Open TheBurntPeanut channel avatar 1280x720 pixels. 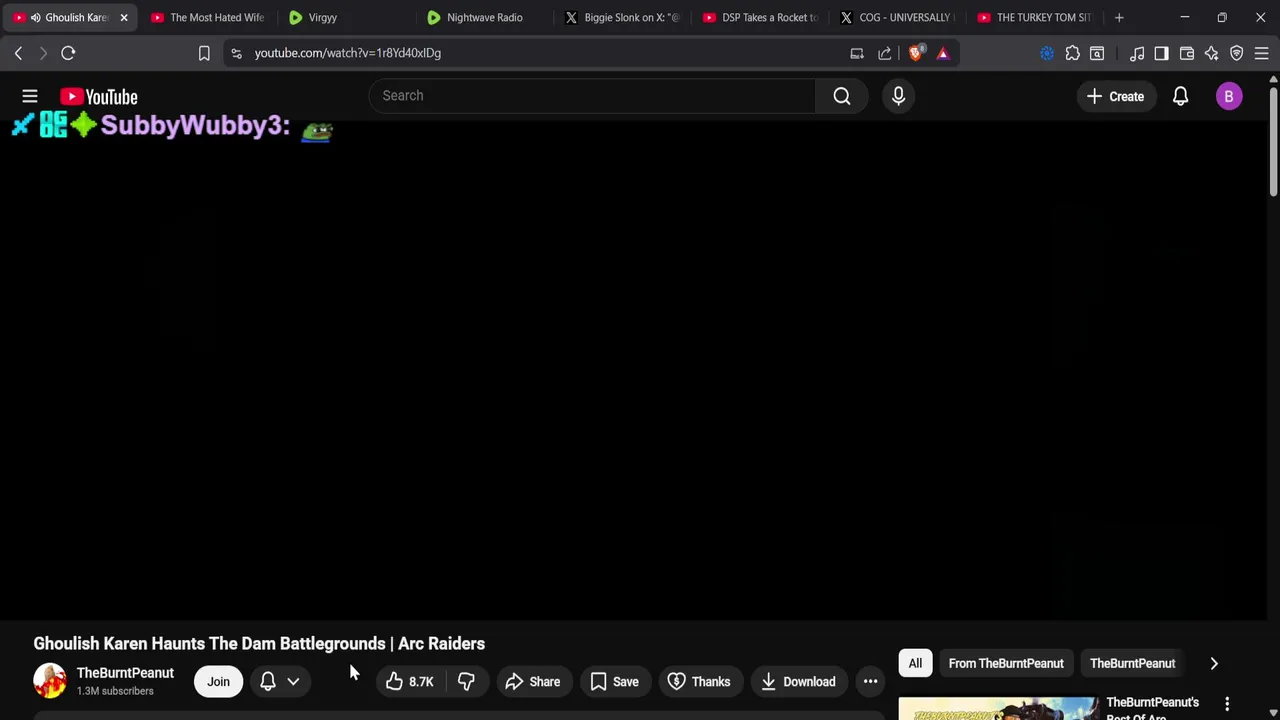[x=50, y=681]
